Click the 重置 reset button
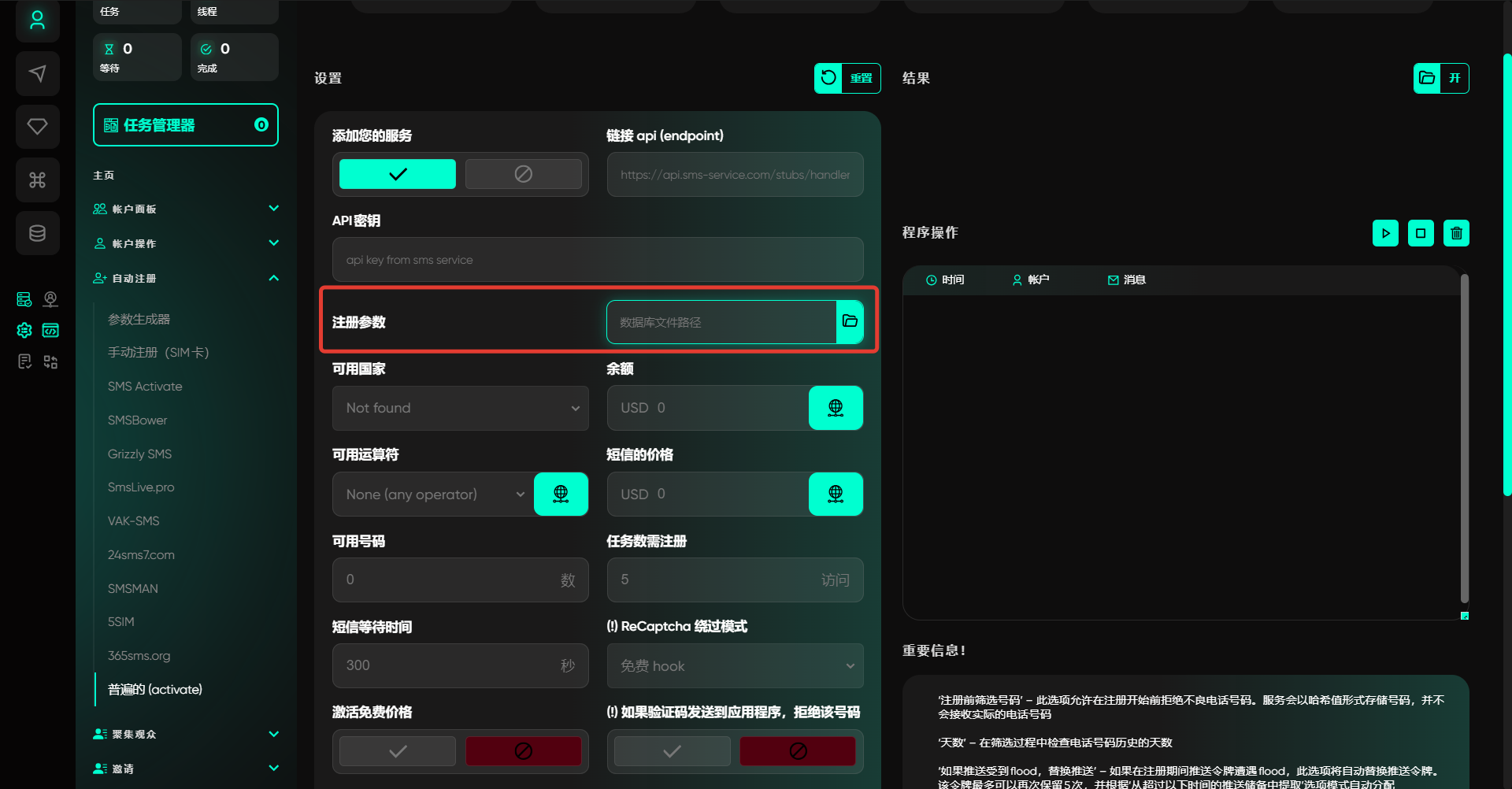1512x789 pixels. coord(847,78)
